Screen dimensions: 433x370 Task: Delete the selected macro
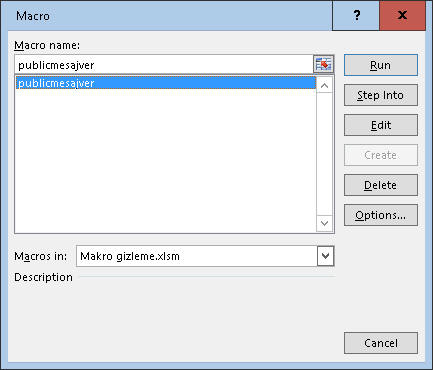coord(381,185)
